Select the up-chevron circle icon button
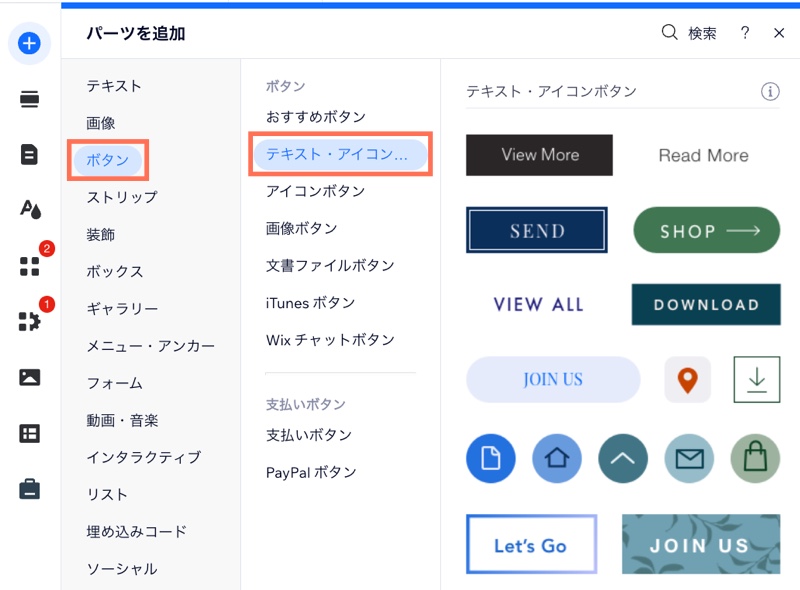Screen dimensions: 800x590 [623, 458]
